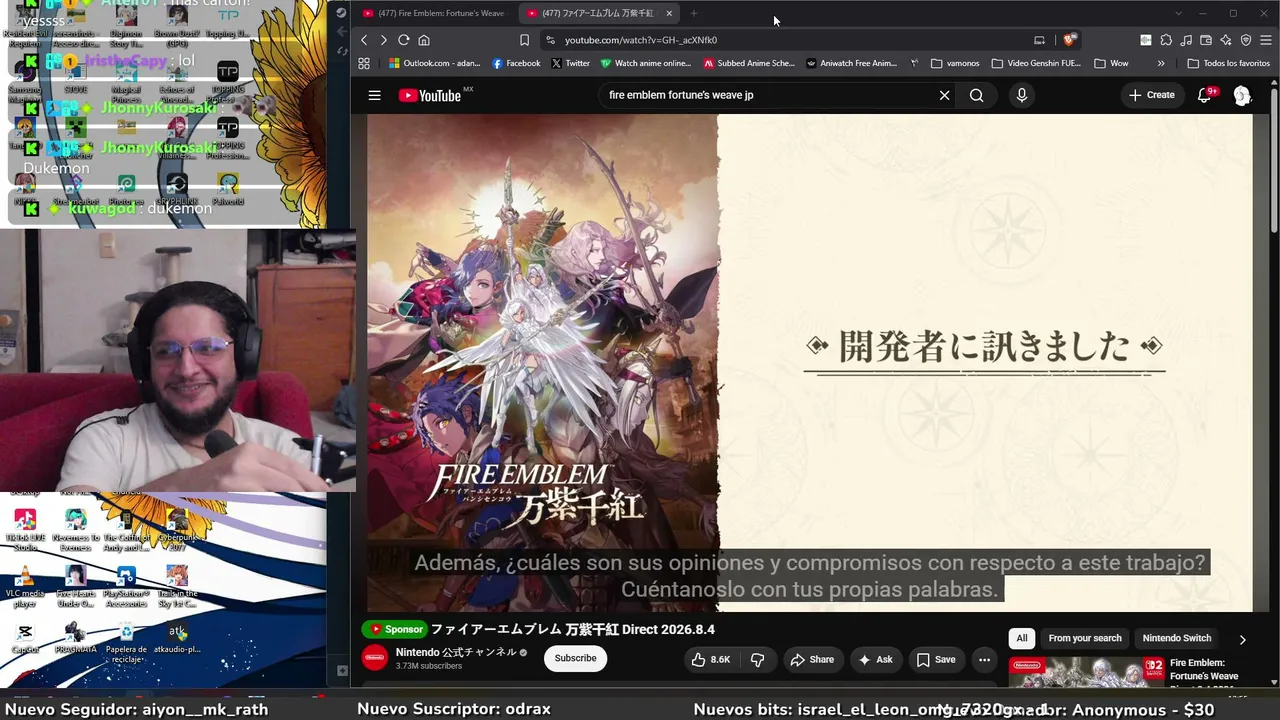
Task: Open the browser tab list dropdown
Action: 1178,13
